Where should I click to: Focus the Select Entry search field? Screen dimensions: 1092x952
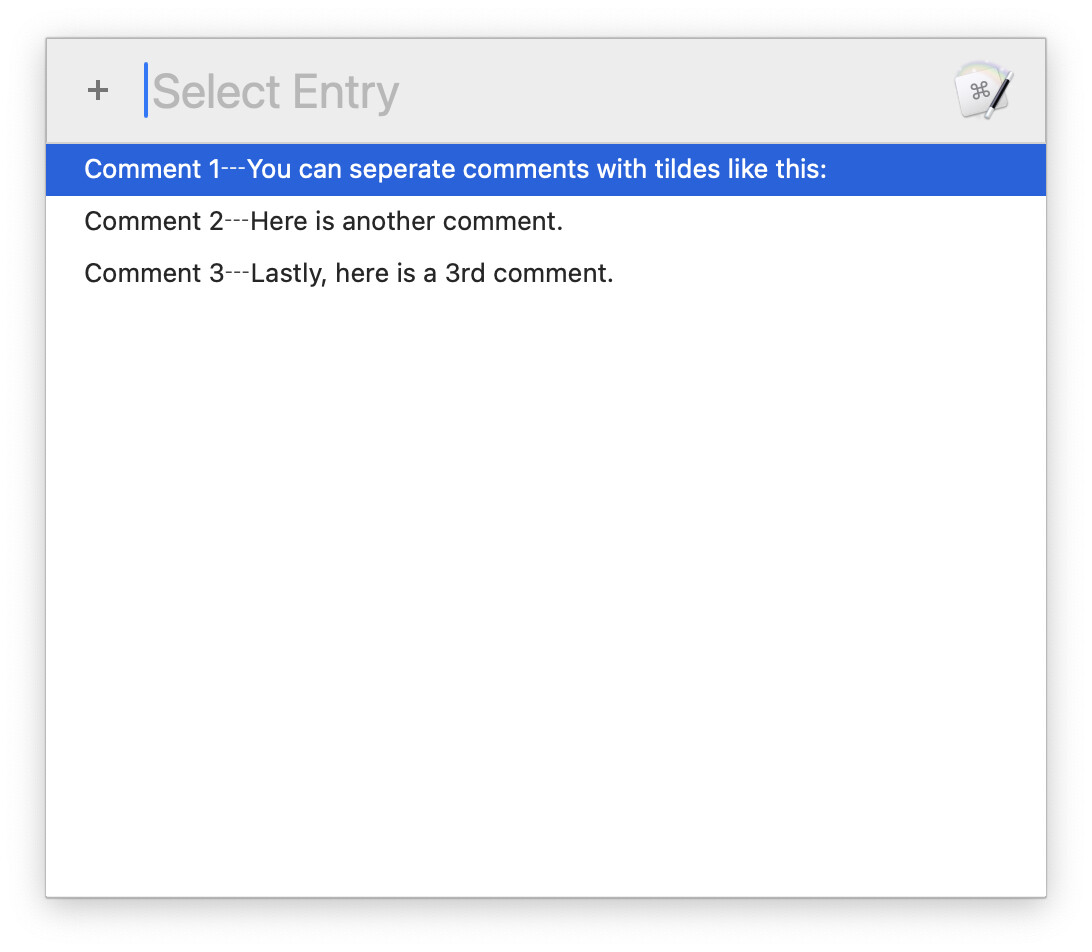(x=540, y=92)
